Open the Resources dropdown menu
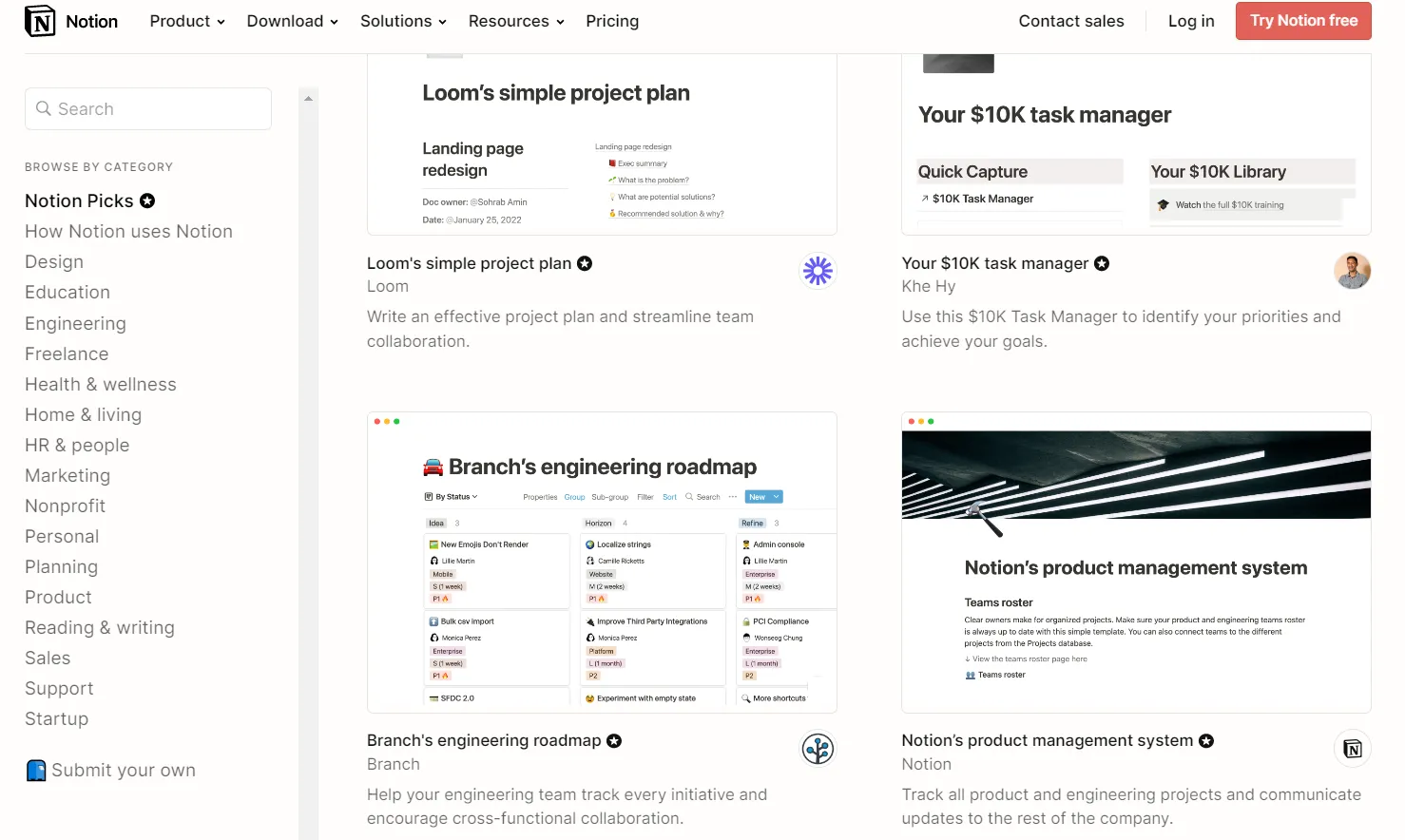The image size is (1405, 840). tap(516, 21)
